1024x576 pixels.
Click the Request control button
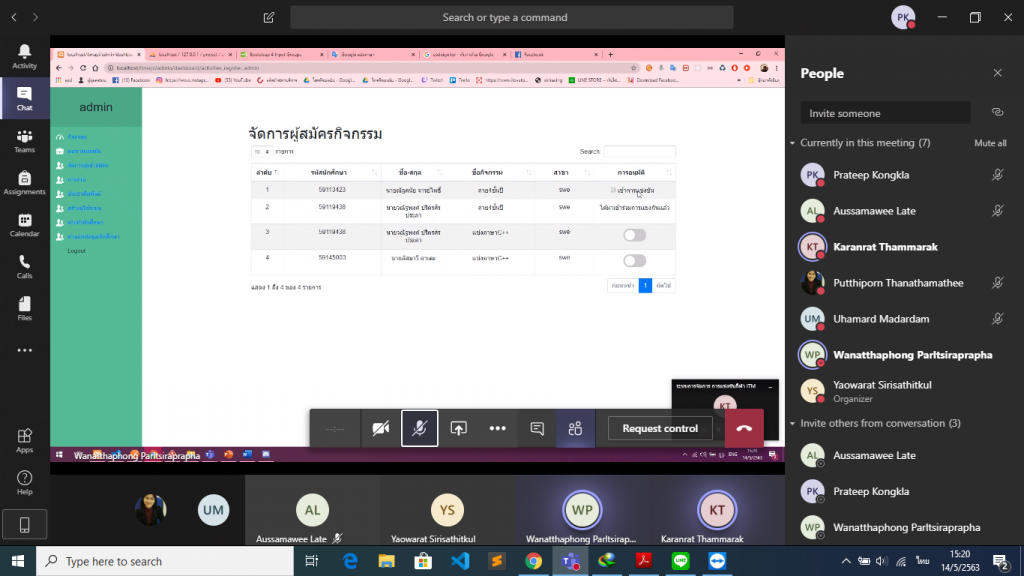(x=660, y=428)
